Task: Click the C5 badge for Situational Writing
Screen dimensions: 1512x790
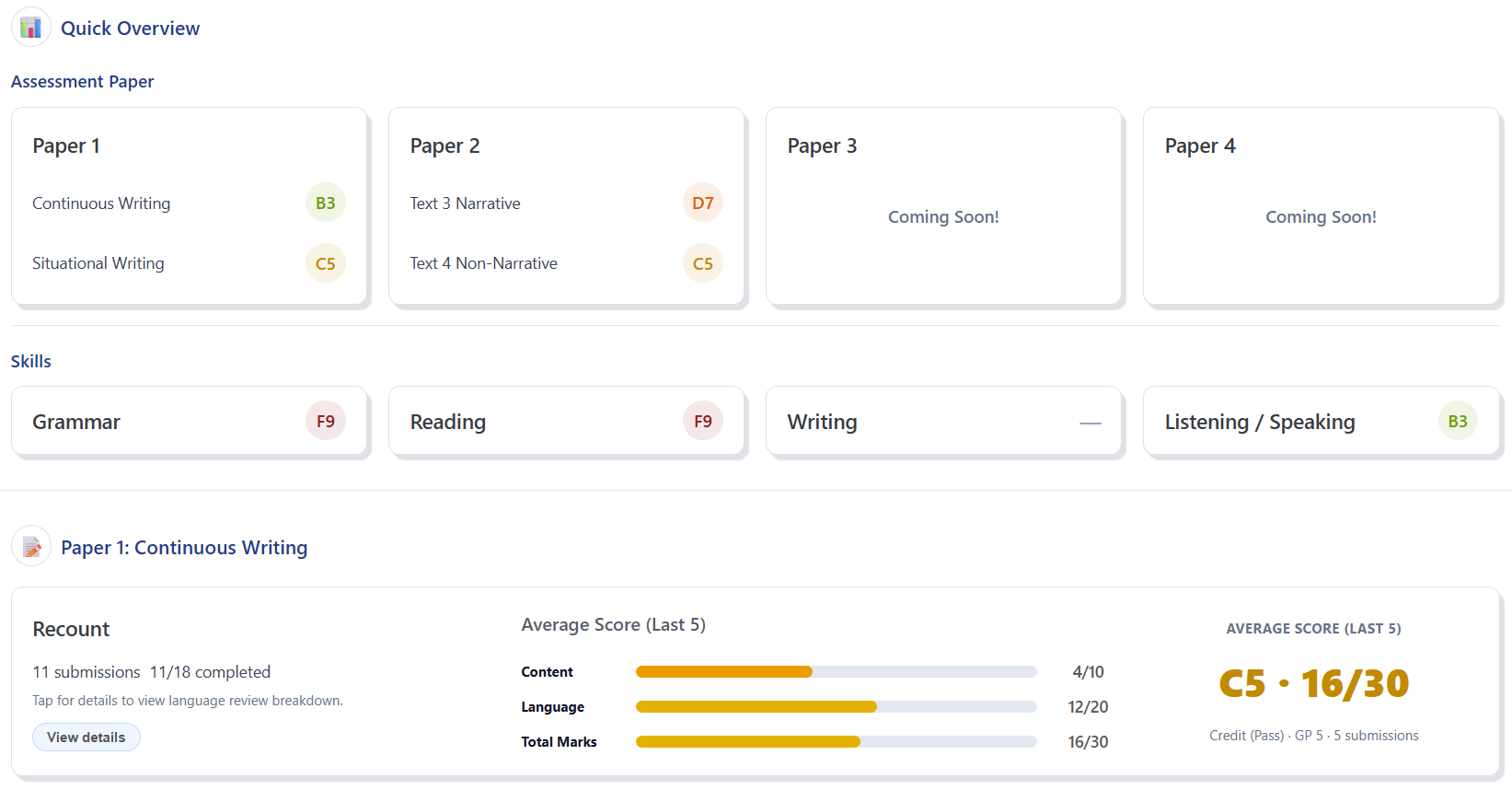Action: (x=326, y=263)
